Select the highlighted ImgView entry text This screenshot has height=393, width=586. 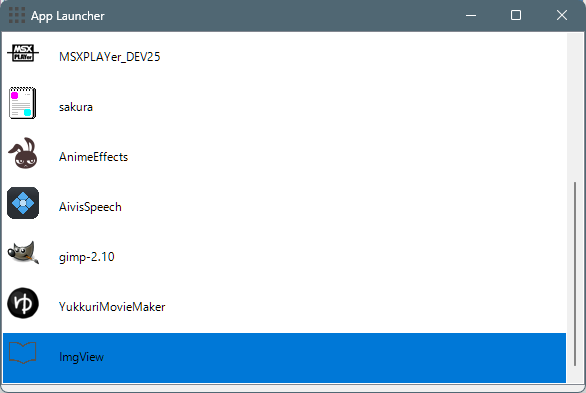pos(81,357)
